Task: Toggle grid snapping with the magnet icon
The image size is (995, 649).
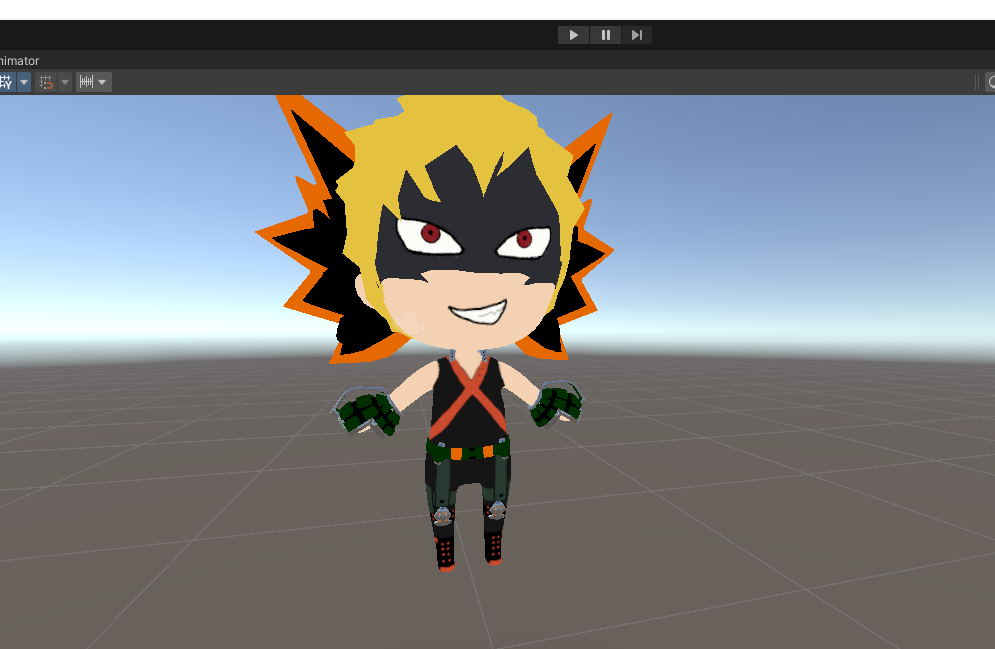Action: click(x=46, y=82)
